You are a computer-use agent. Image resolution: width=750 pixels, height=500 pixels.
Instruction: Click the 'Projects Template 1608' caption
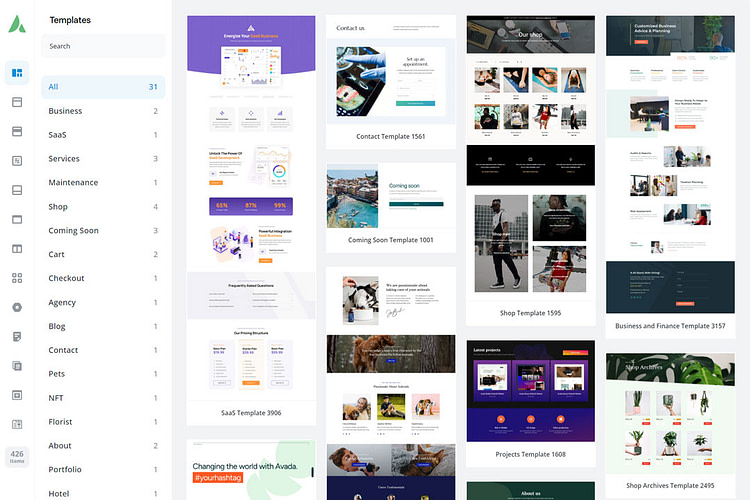point(530,455)
